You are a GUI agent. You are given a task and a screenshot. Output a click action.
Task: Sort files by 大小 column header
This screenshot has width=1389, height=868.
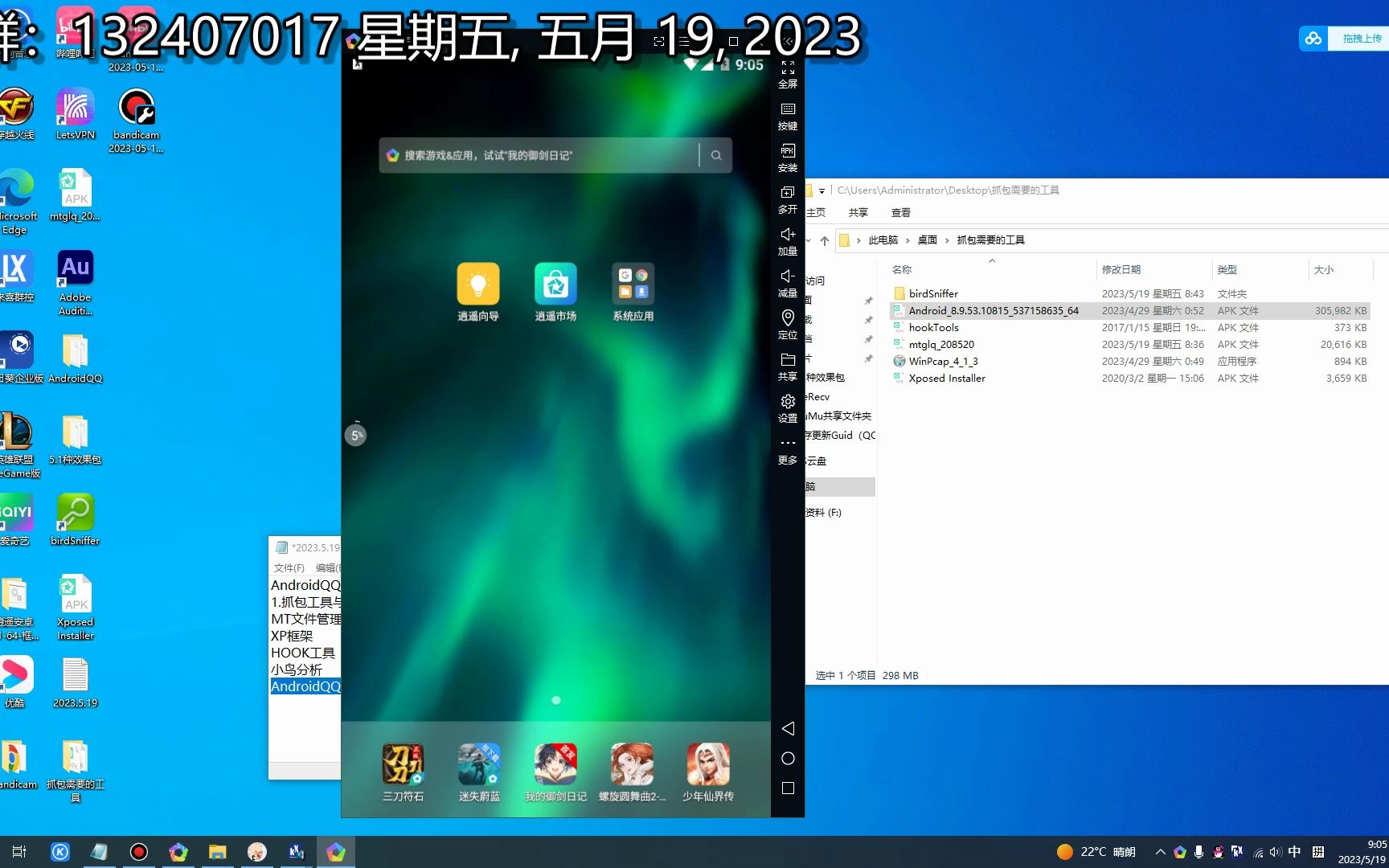point(1323,269)
